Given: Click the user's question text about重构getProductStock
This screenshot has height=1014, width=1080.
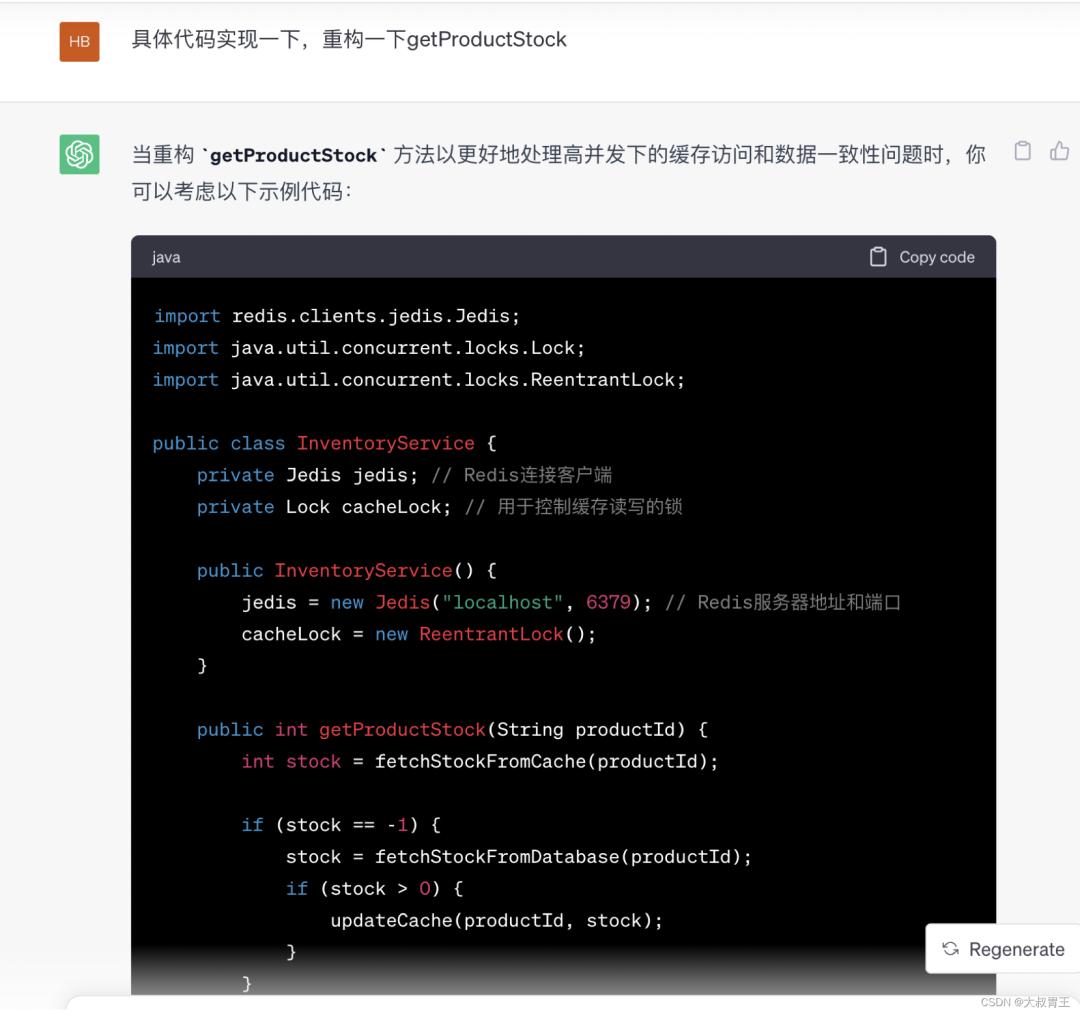Looking at the screenshot, I should [x=347, y=39].
